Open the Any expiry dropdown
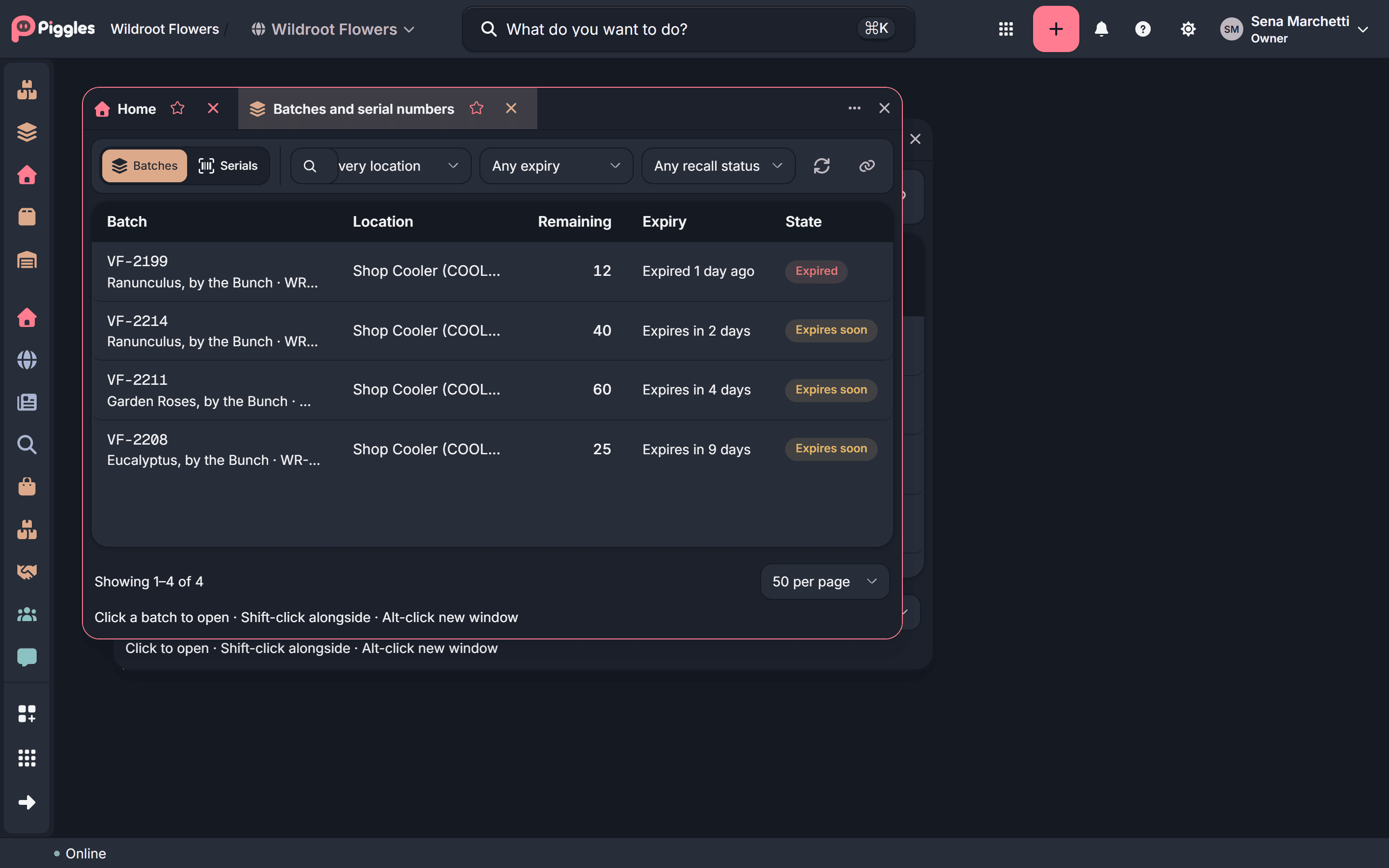This screenshot has width=1389, height=868. coord(556,166)
